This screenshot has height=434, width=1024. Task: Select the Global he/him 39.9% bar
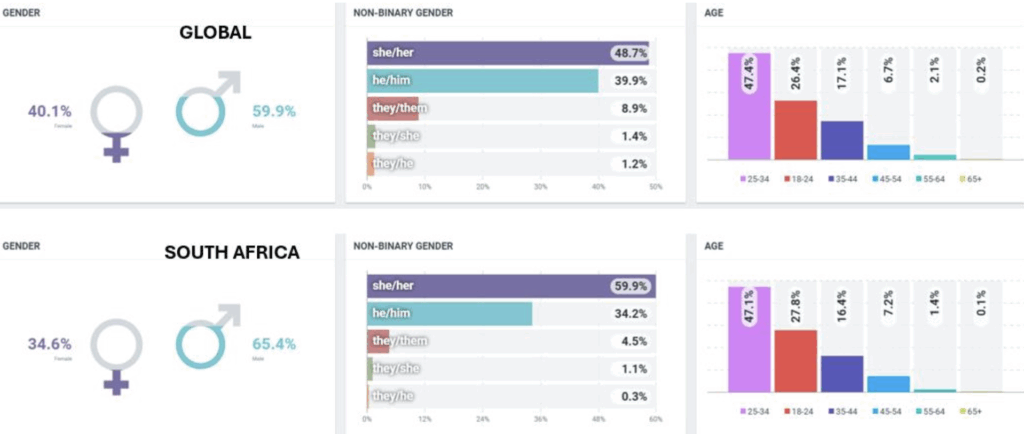483,80
